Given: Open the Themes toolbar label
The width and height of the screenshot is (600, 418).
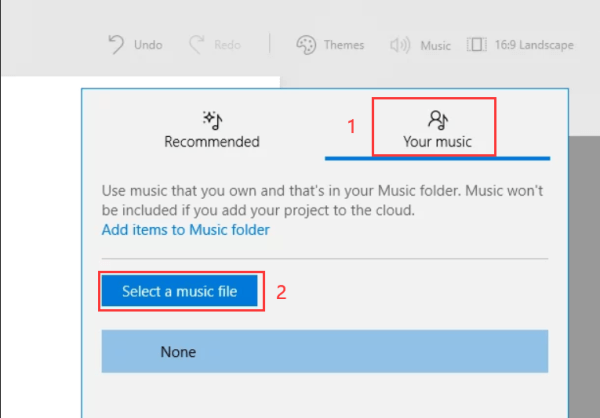Looking at the screenshot, I should point(344,45).
